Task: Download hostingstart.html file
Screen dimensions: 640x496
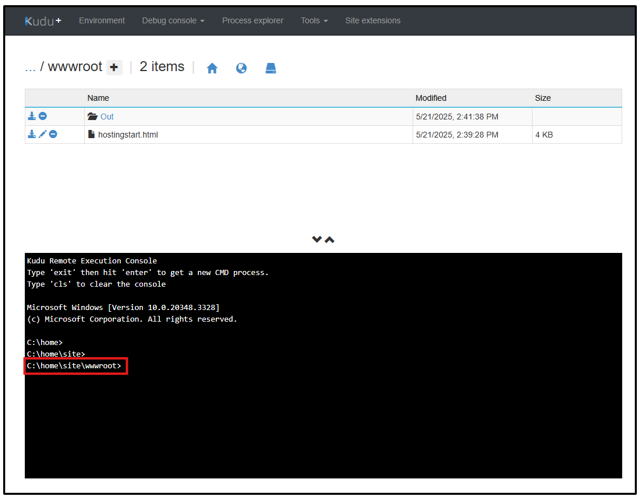Action: [x=32, y=134]
